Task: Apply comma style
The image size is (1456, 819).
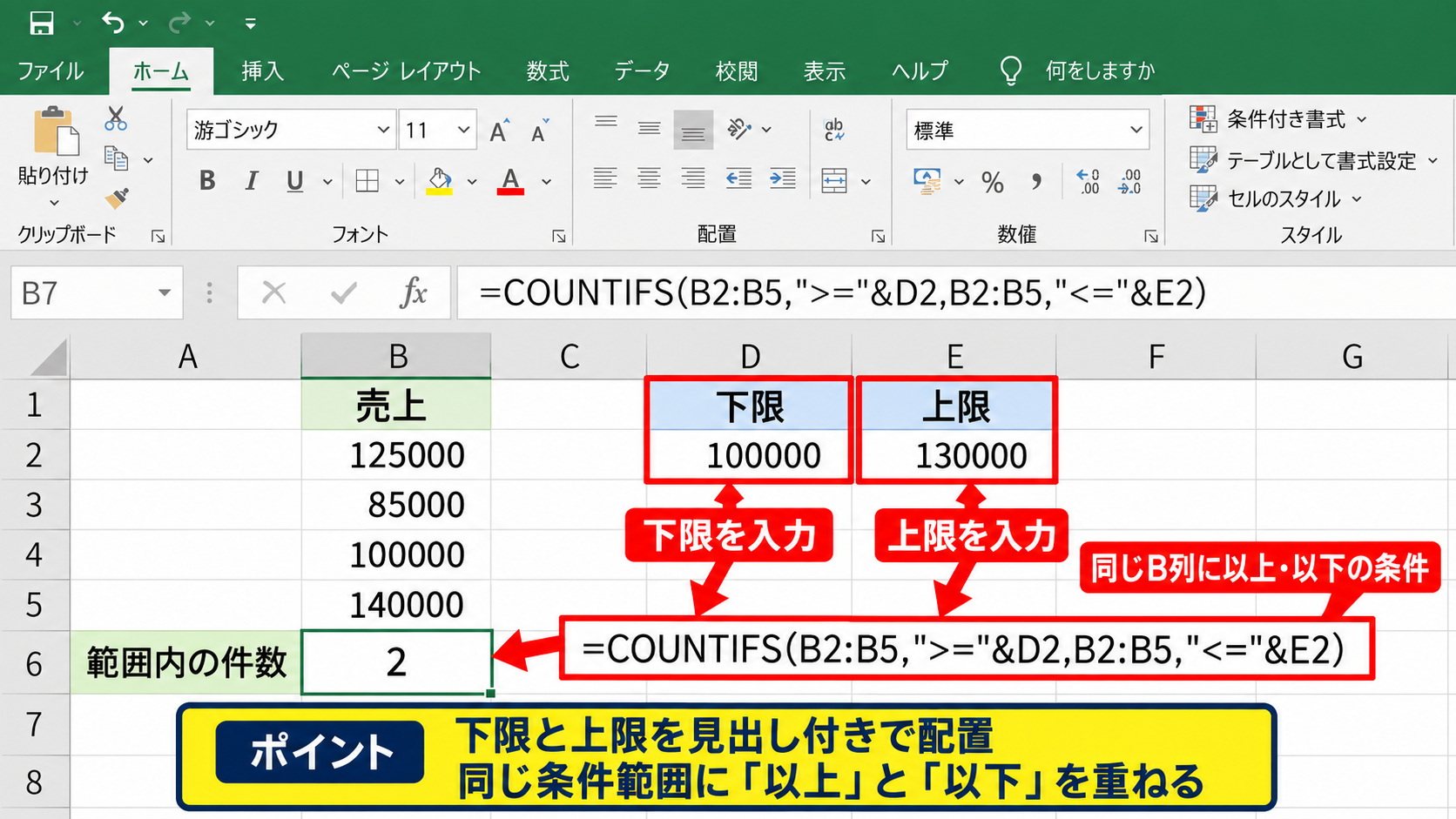Action: click(1036, 182)
